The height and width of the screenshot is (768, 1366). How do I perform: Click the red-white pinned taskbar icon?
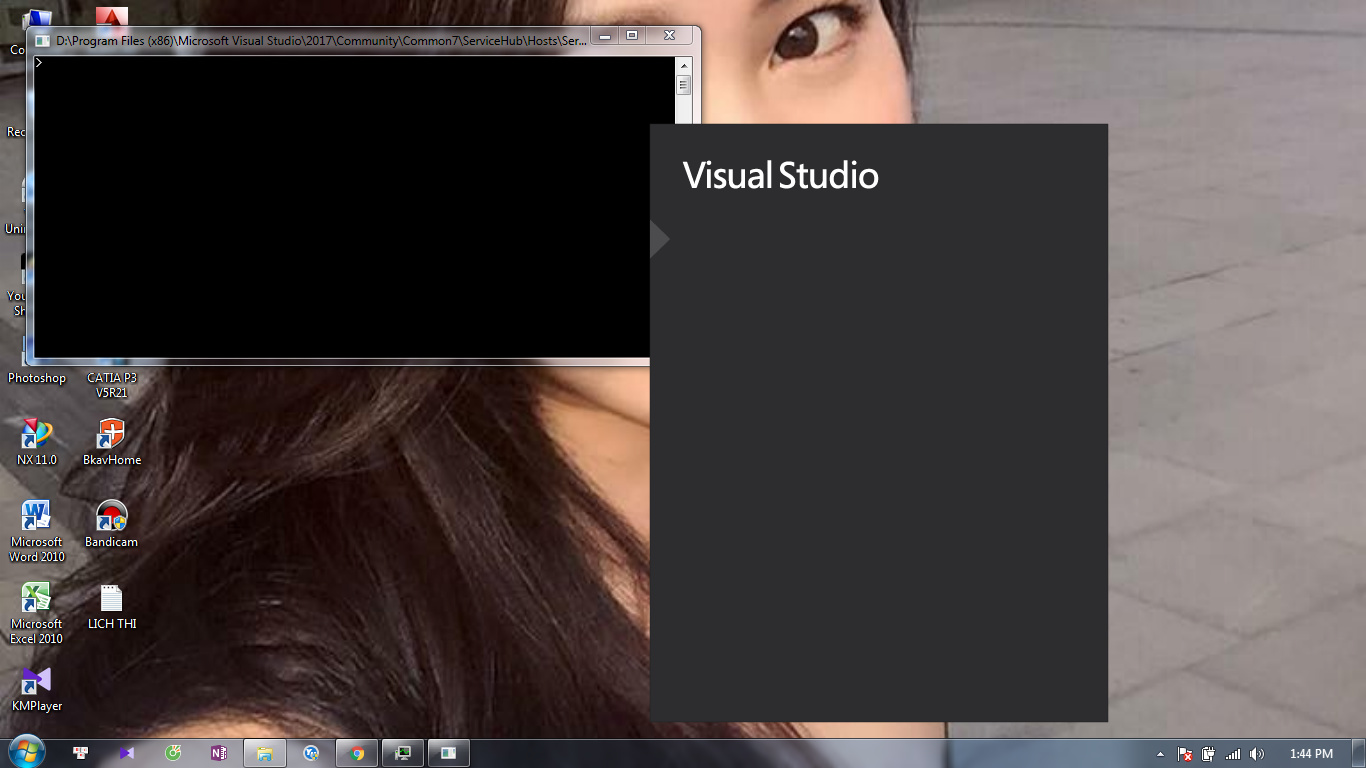pos(80,753)
